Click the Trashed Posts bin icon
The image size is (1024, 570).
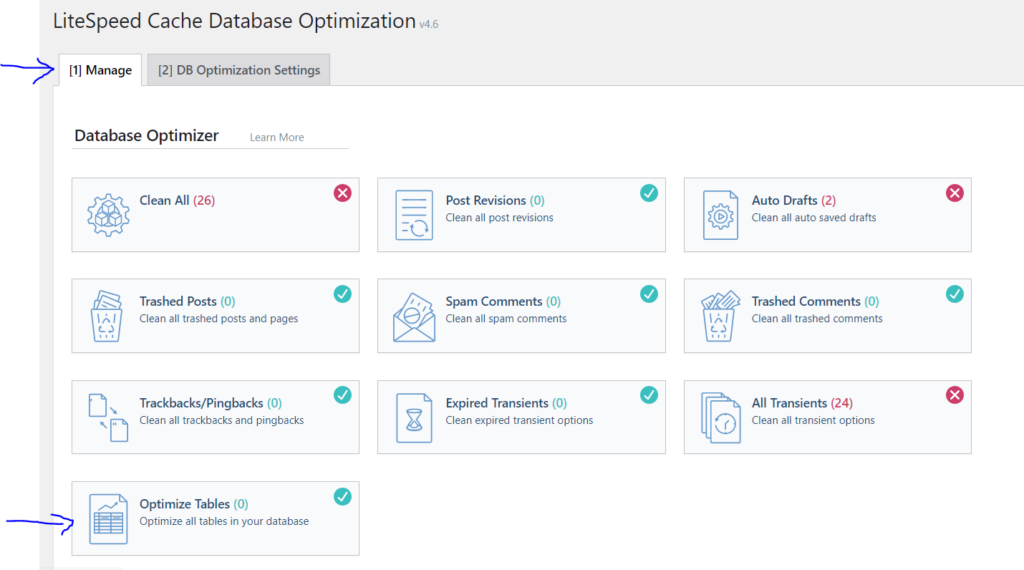[107, 316]
